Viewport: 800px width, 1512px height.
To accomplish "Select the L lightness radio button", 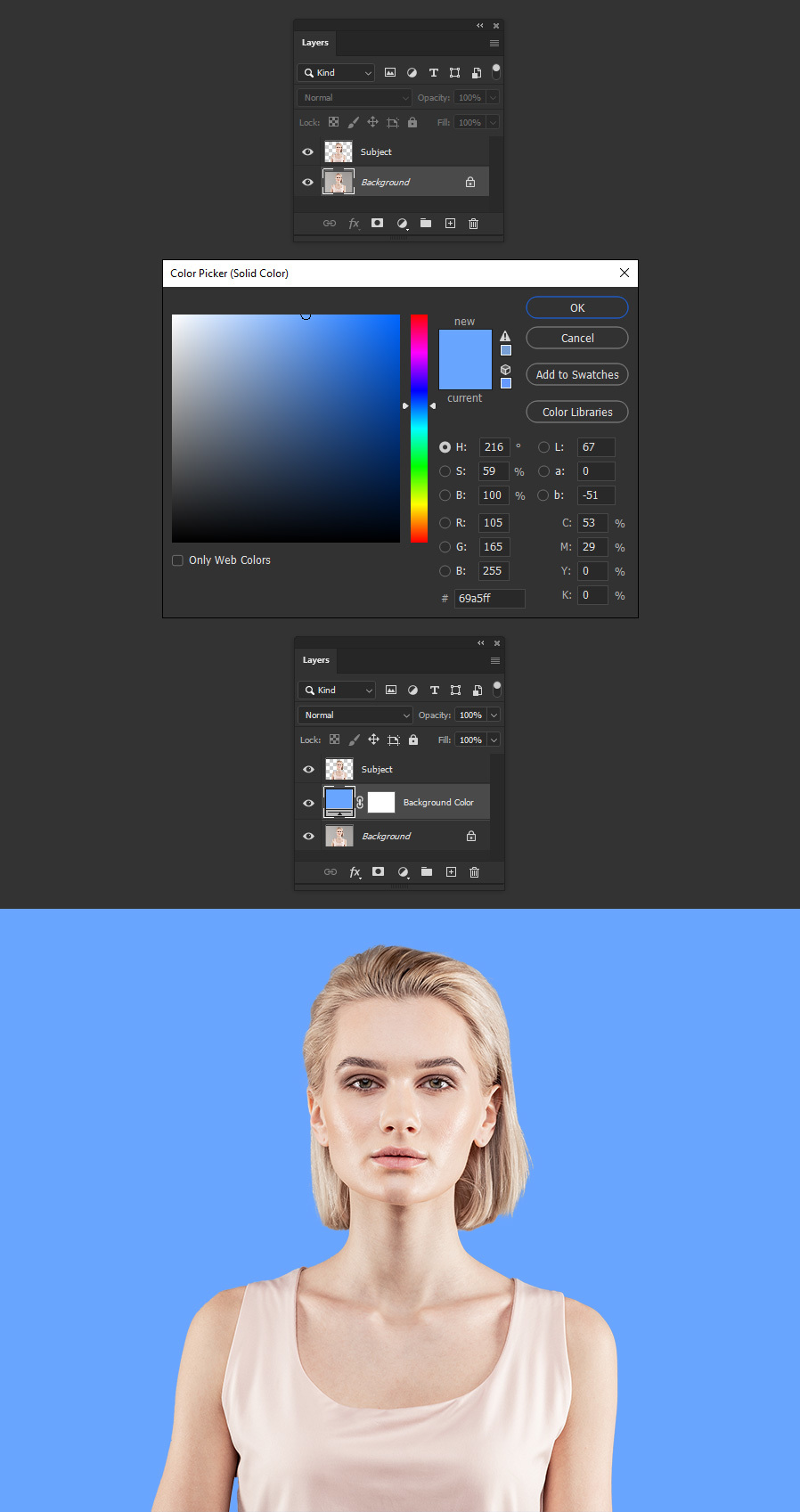I will pyautogui.click(x=543, y=447).
